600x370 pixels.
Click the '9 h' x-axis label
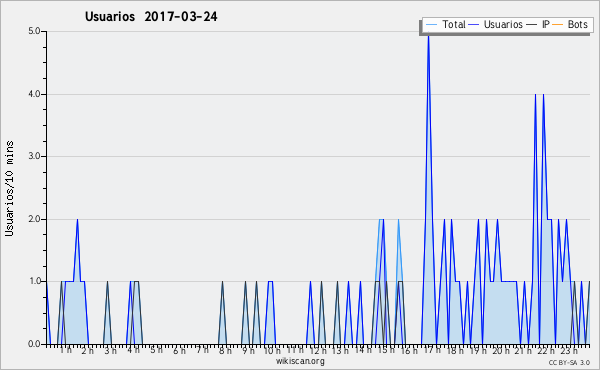click(248, 351)
